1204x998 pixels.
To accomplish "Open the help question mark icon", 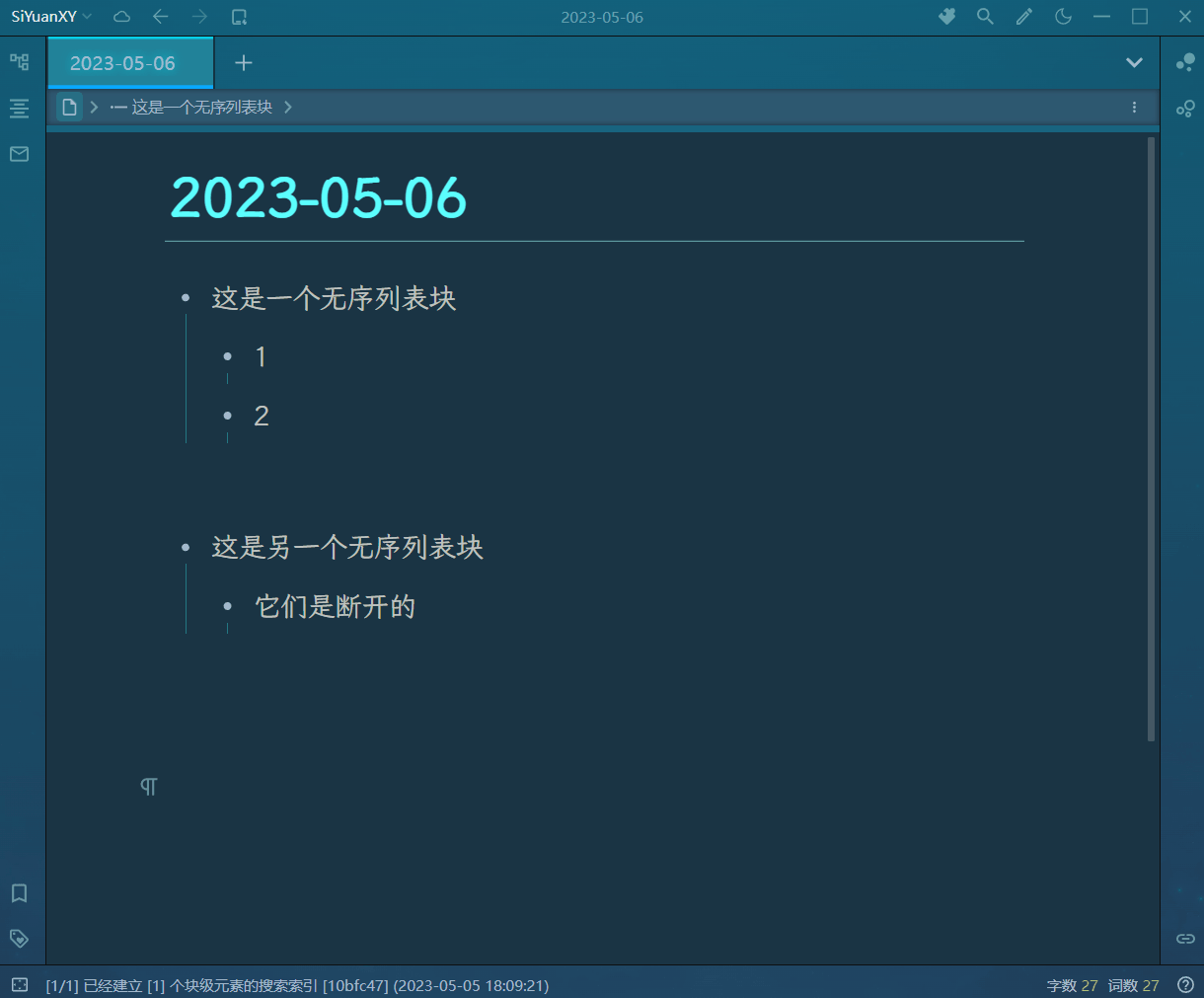I will 1185,984.
